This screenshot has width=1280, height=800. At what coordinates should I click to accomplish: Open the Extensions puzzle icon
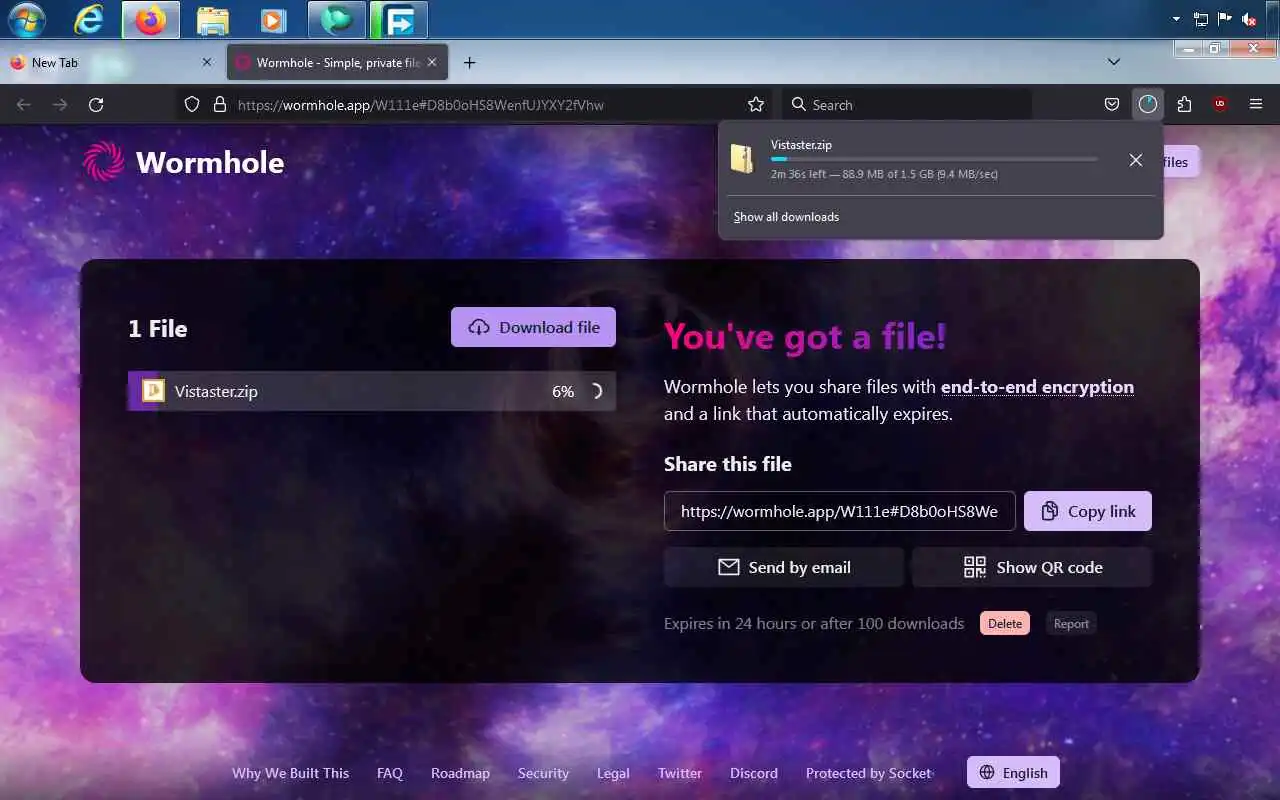click(1184, 104)
